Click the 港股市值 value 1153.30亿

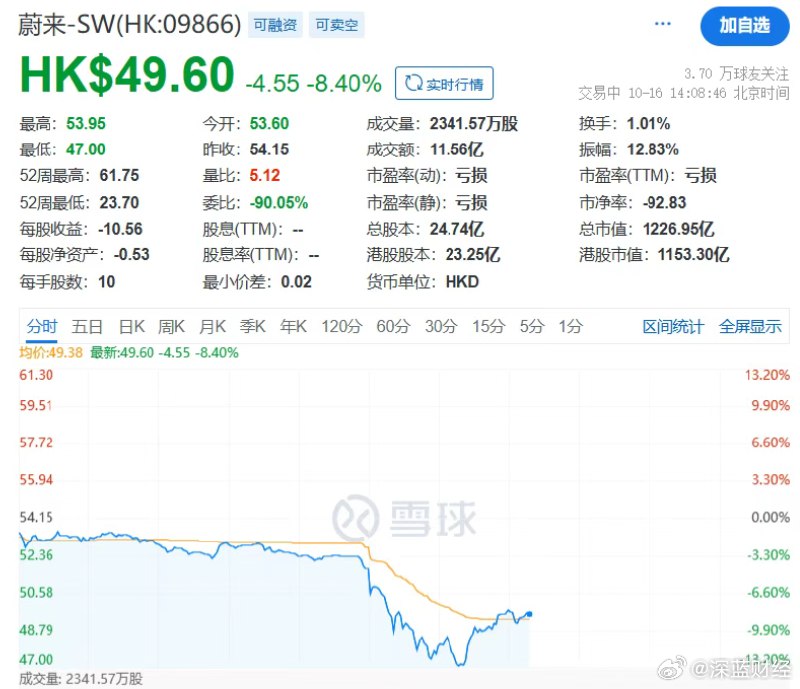[694, 255]
